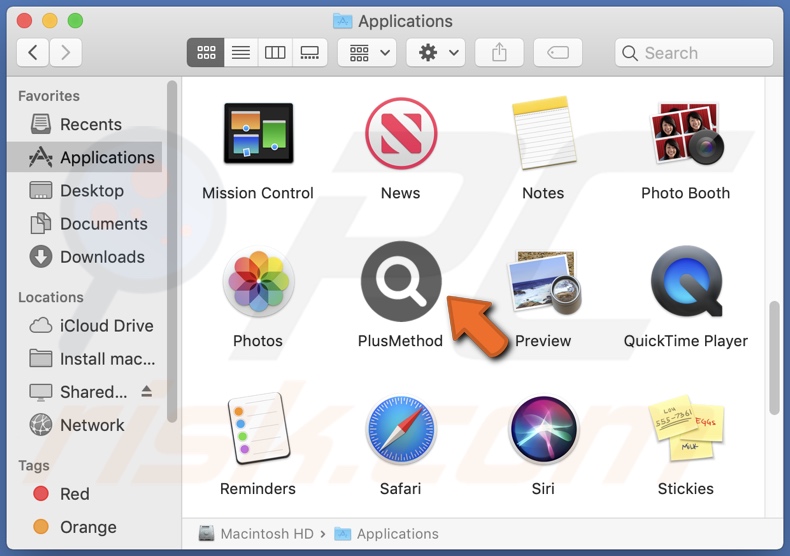This screenshot has width=790, height=556.
Task: Eject the Shared... volume
Action: pyautogui.click(x=147, y=391)
